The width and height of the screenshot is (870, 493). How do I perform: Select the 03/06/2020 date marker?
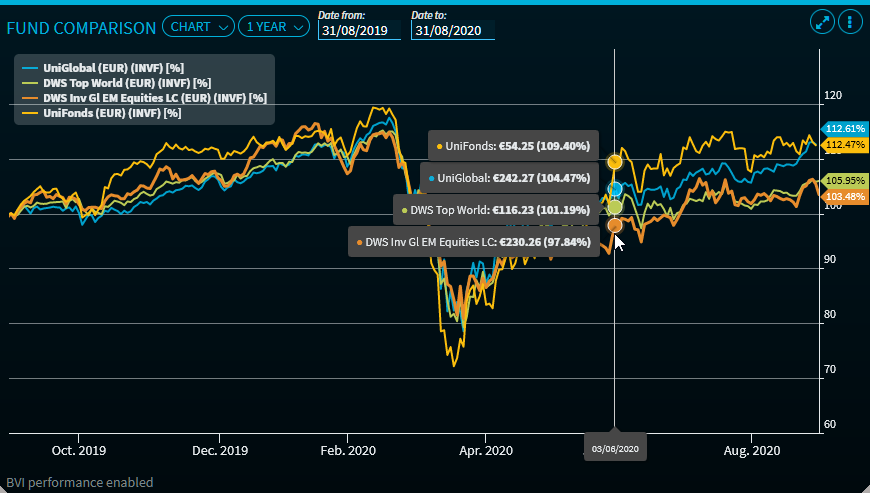615,448
